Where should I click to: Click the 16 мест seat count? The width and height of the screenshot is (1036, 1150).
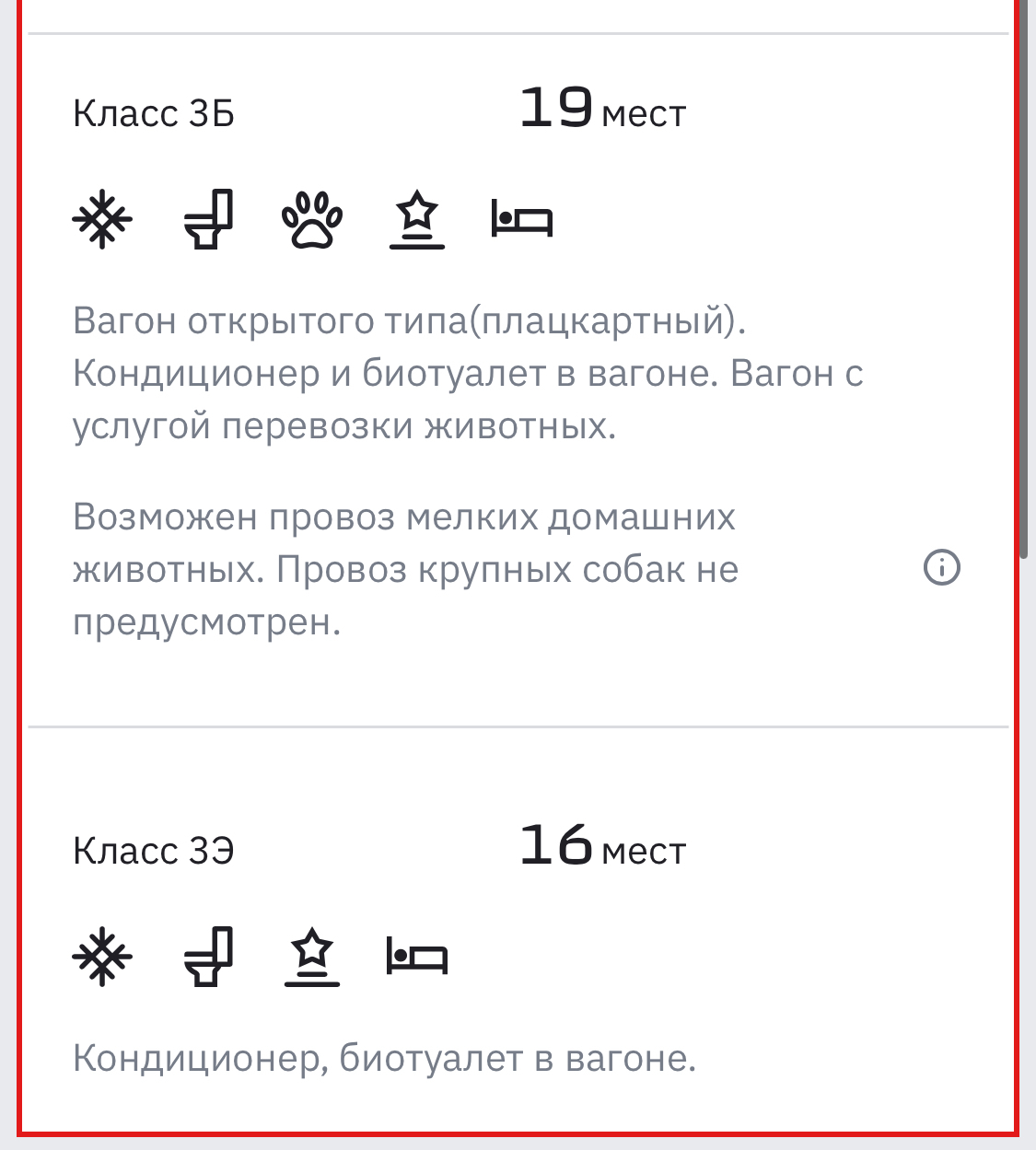602,846
